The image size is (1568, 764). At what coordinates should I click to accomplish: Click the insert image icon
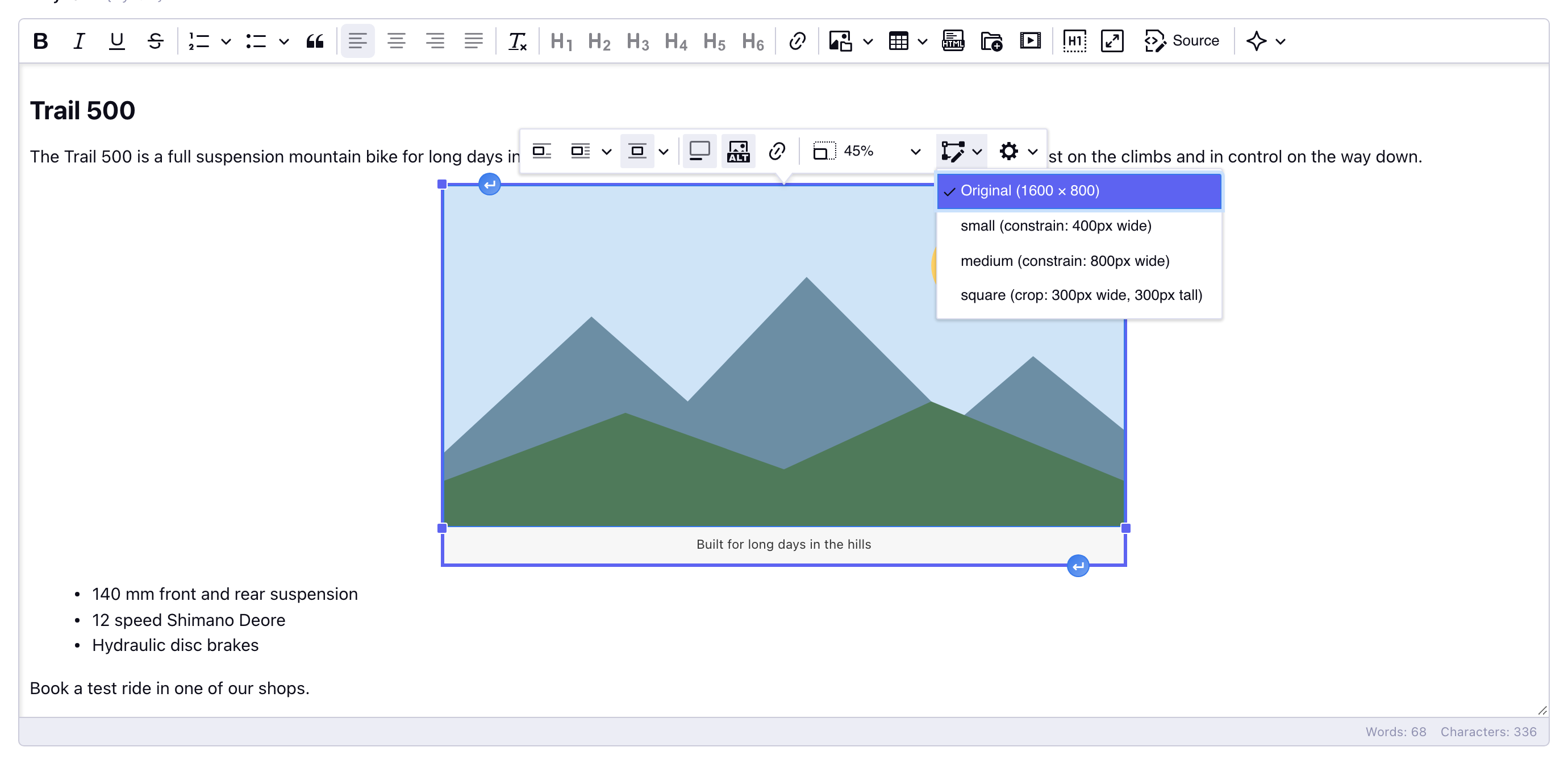[841, 41]
